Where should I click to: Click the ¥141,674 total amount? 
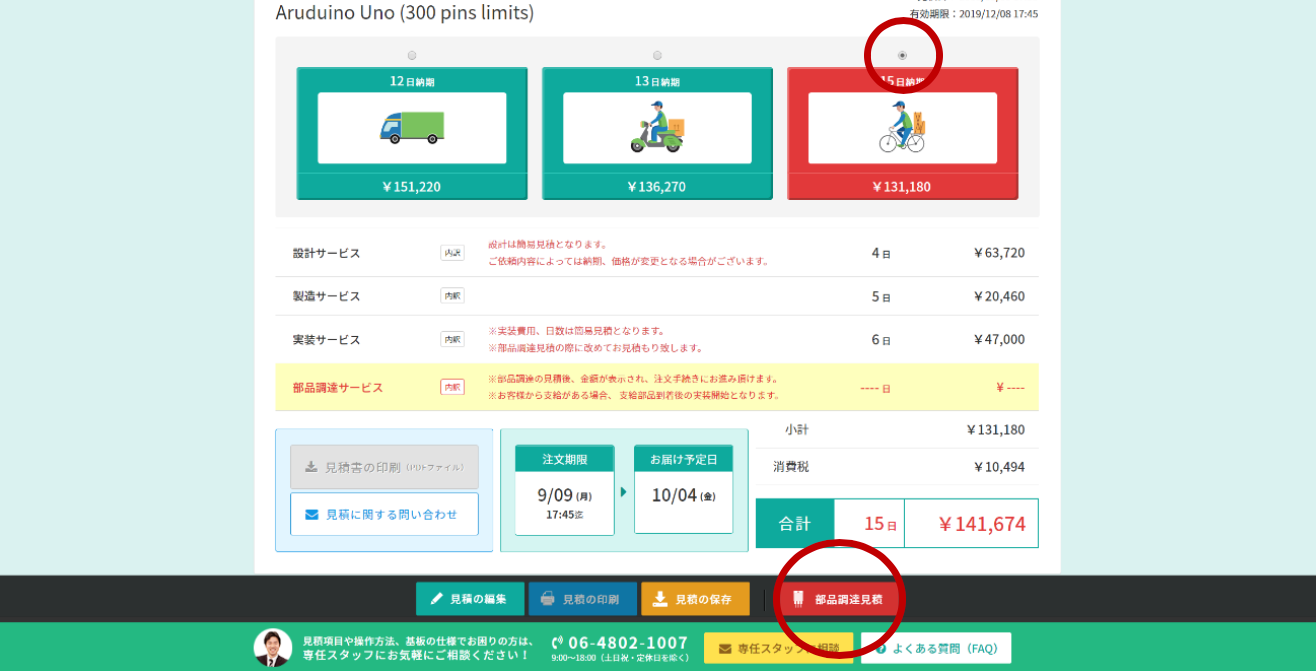click(981, 523)
